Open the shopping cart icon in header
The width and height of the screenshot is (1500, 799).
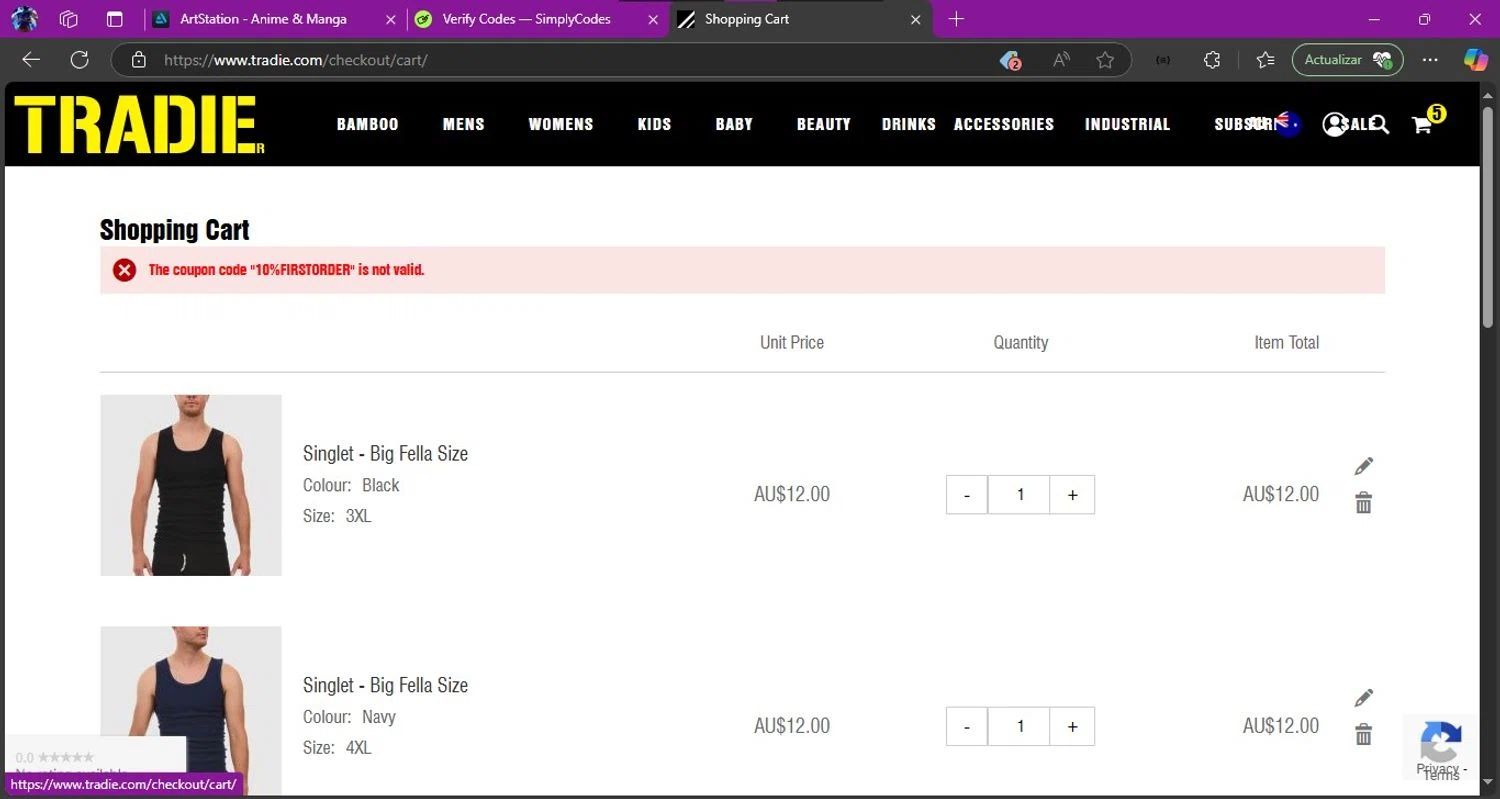[1421, 124]
